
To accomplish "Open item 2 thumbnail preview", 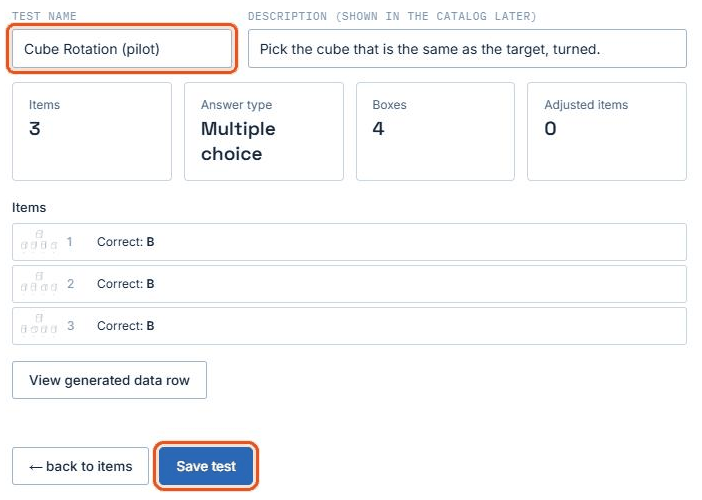I will pos(39,283).
